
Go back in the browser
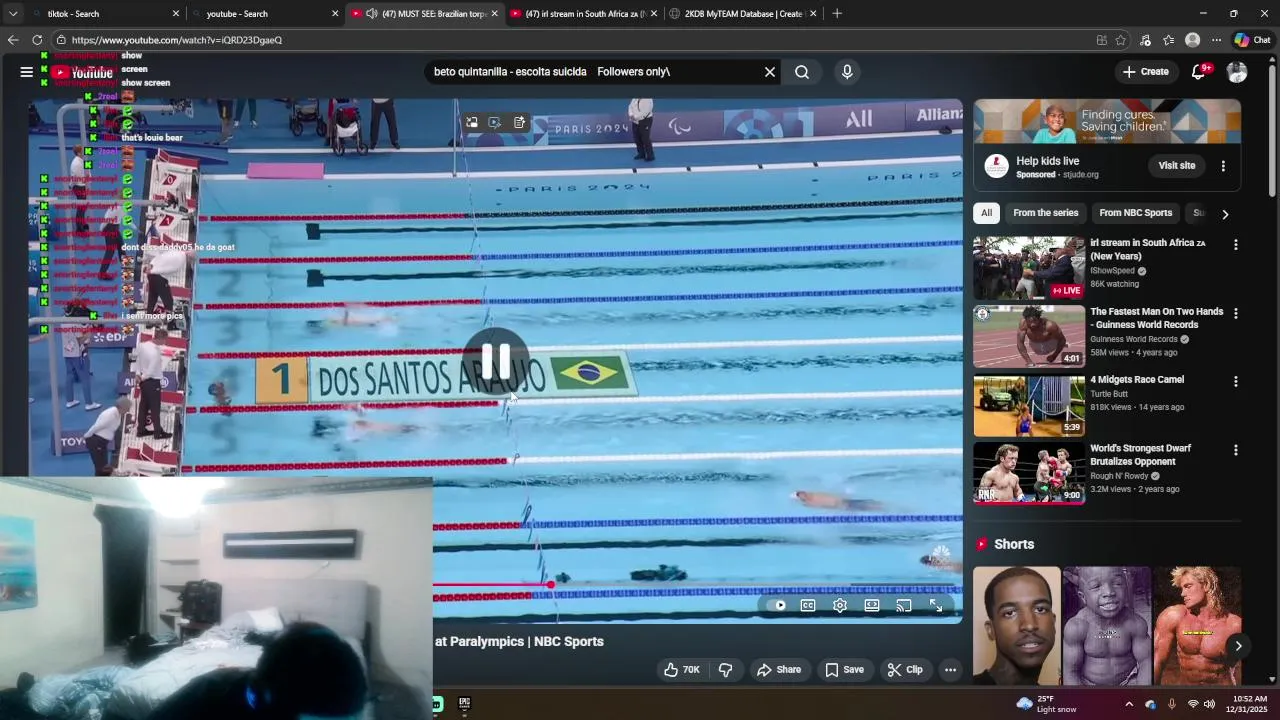(13, 40)
